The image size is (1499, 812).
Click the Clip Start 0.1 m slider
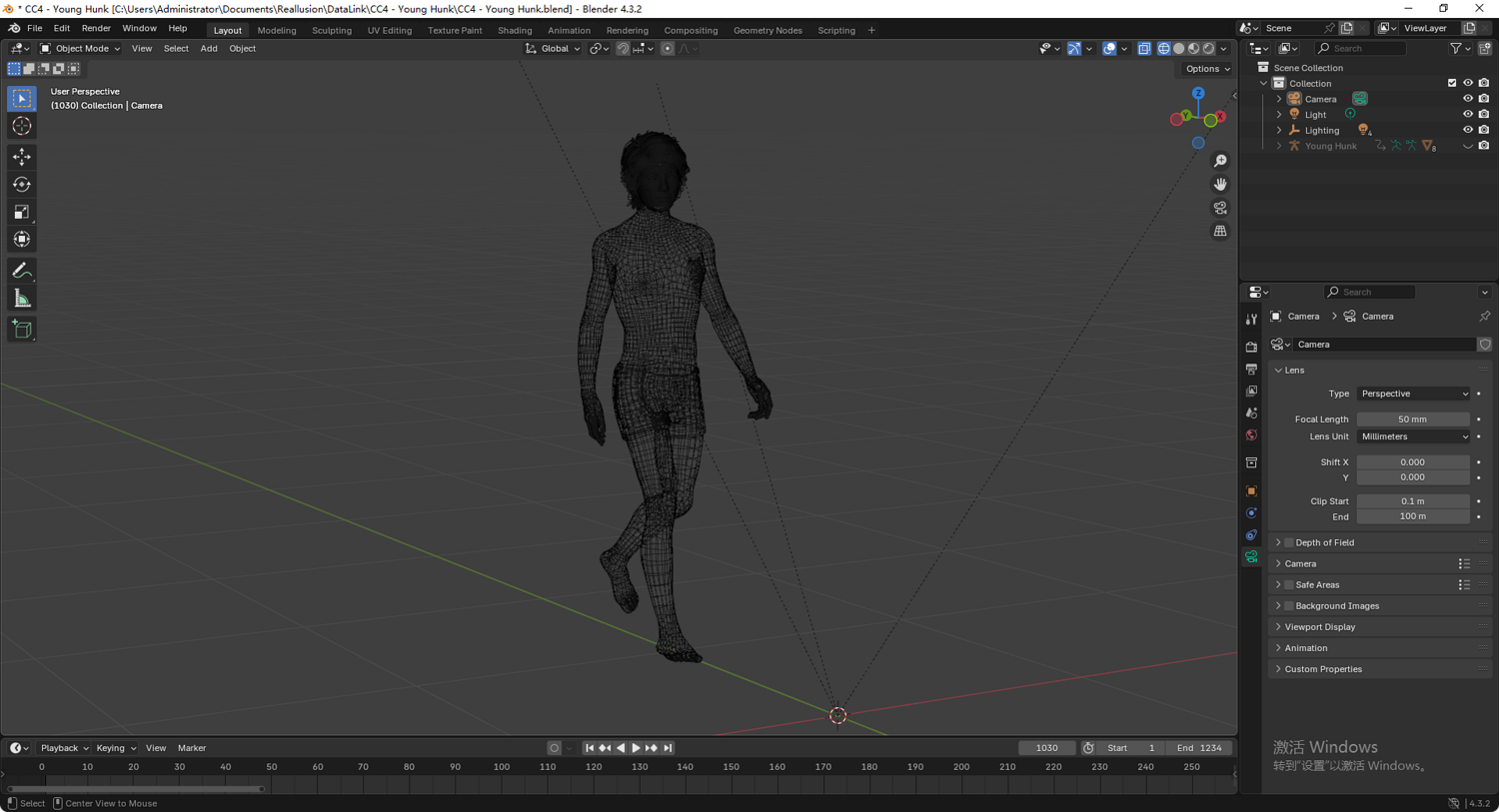point(1413,501)
